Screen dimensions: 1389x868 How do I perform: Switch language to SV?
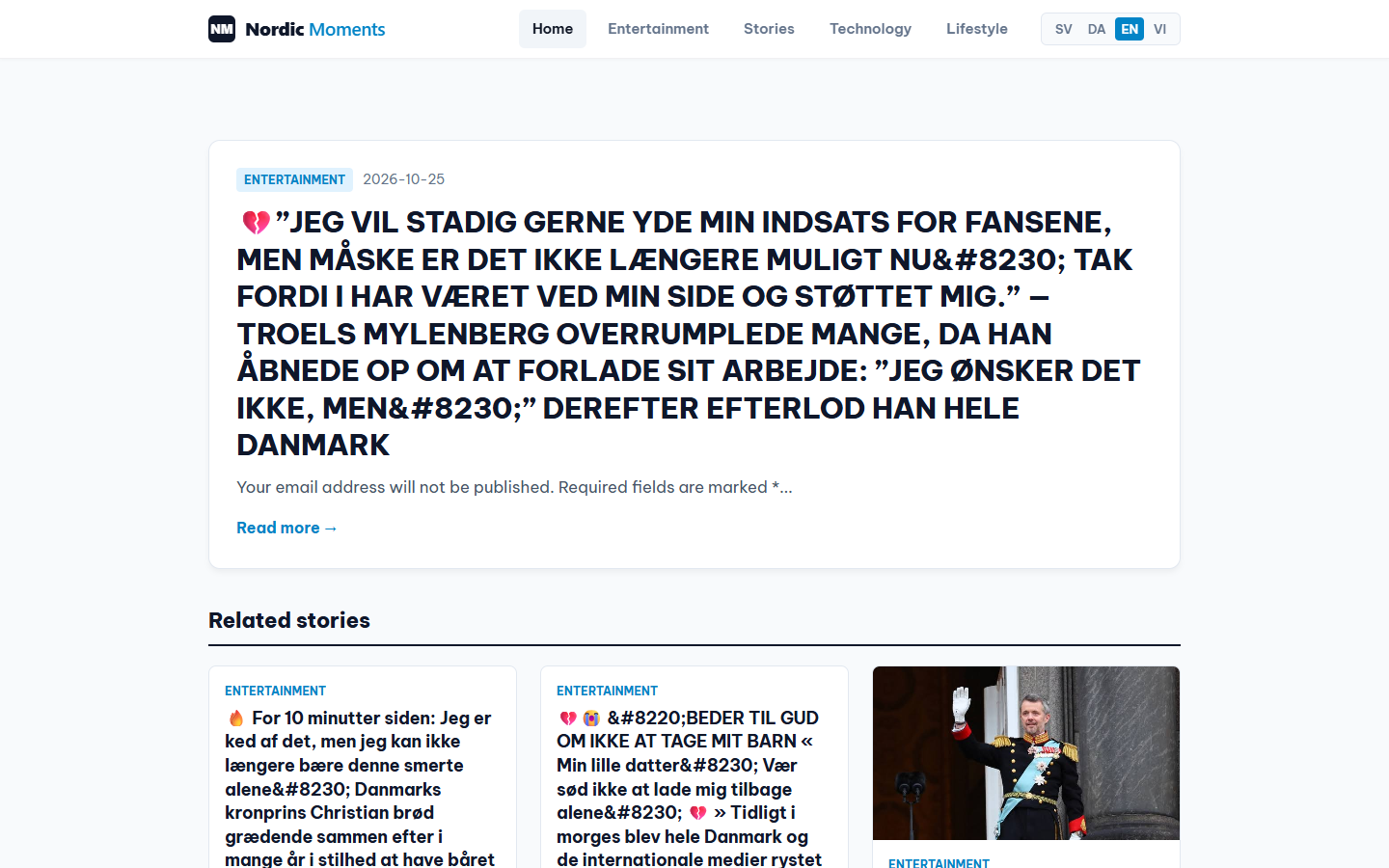(1063, 29)
